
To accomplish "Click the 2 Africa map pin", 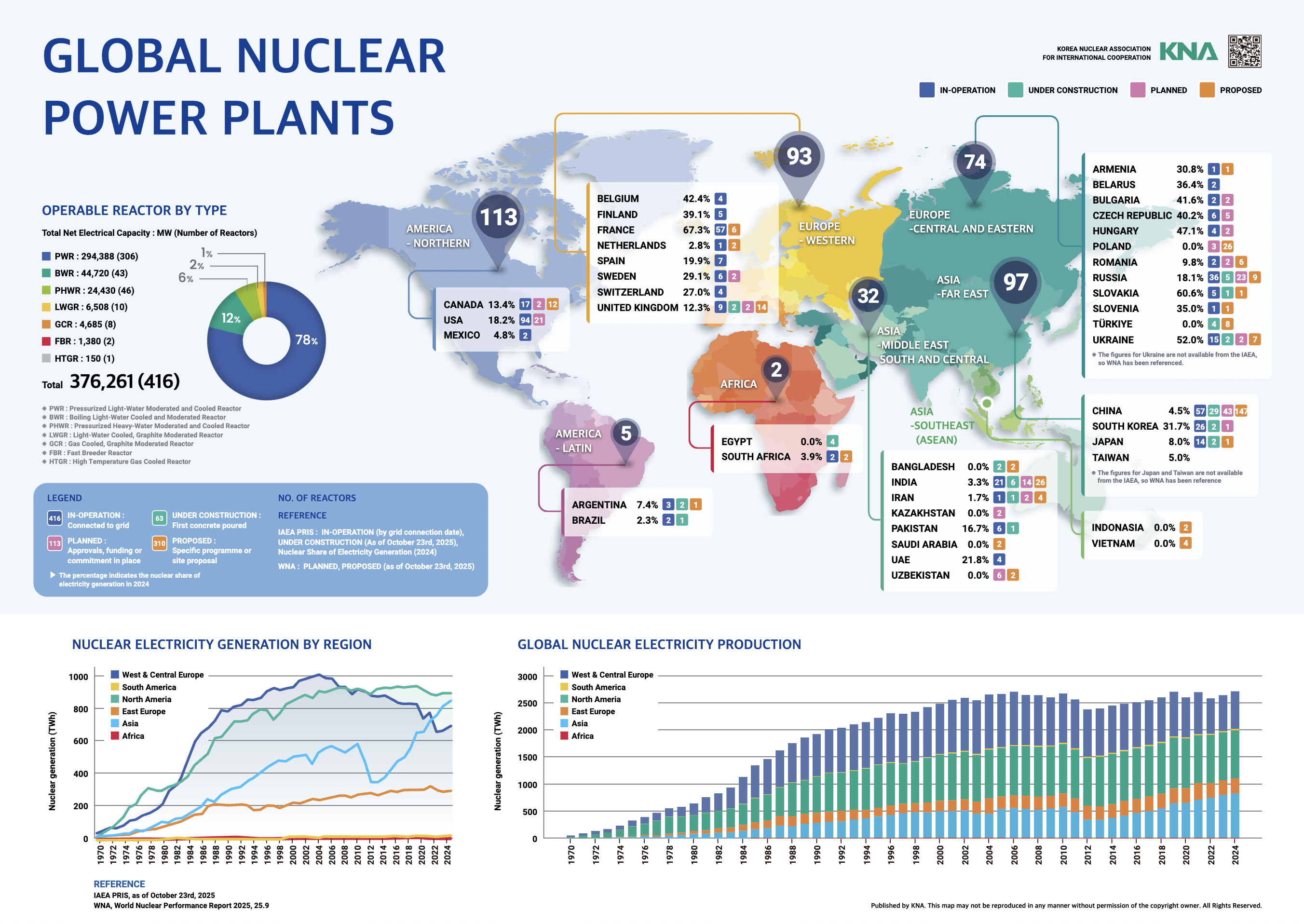I will [776, 371].
